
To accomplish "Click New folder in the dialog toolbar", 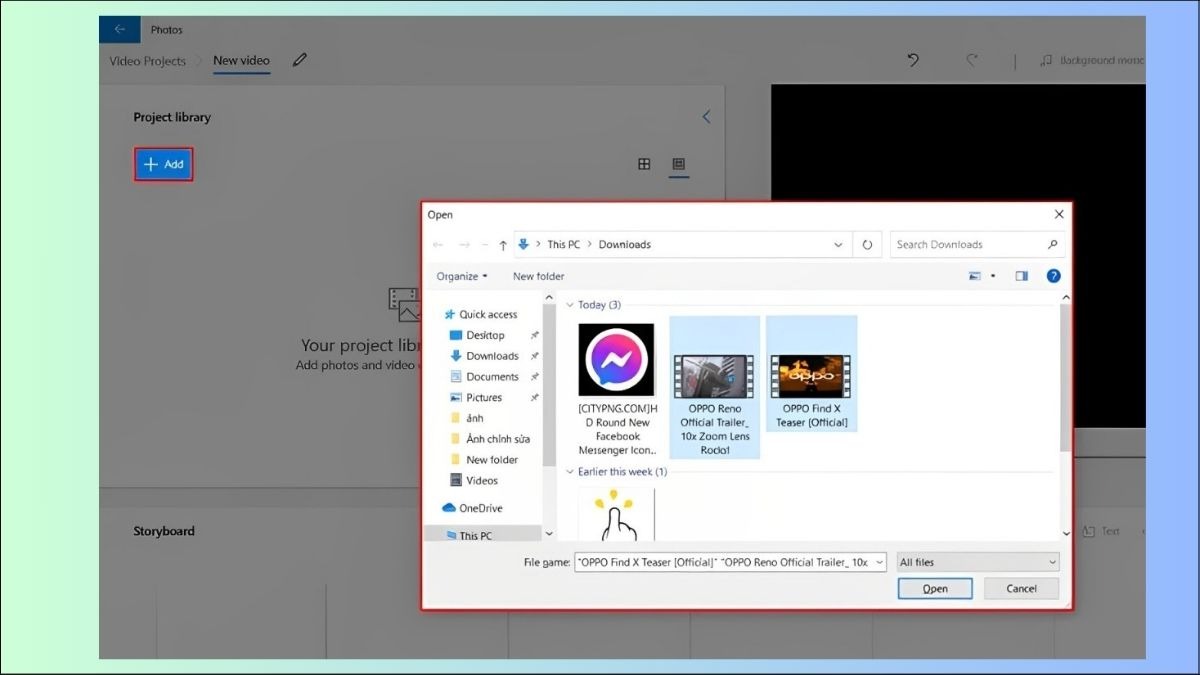I will 539,276.
